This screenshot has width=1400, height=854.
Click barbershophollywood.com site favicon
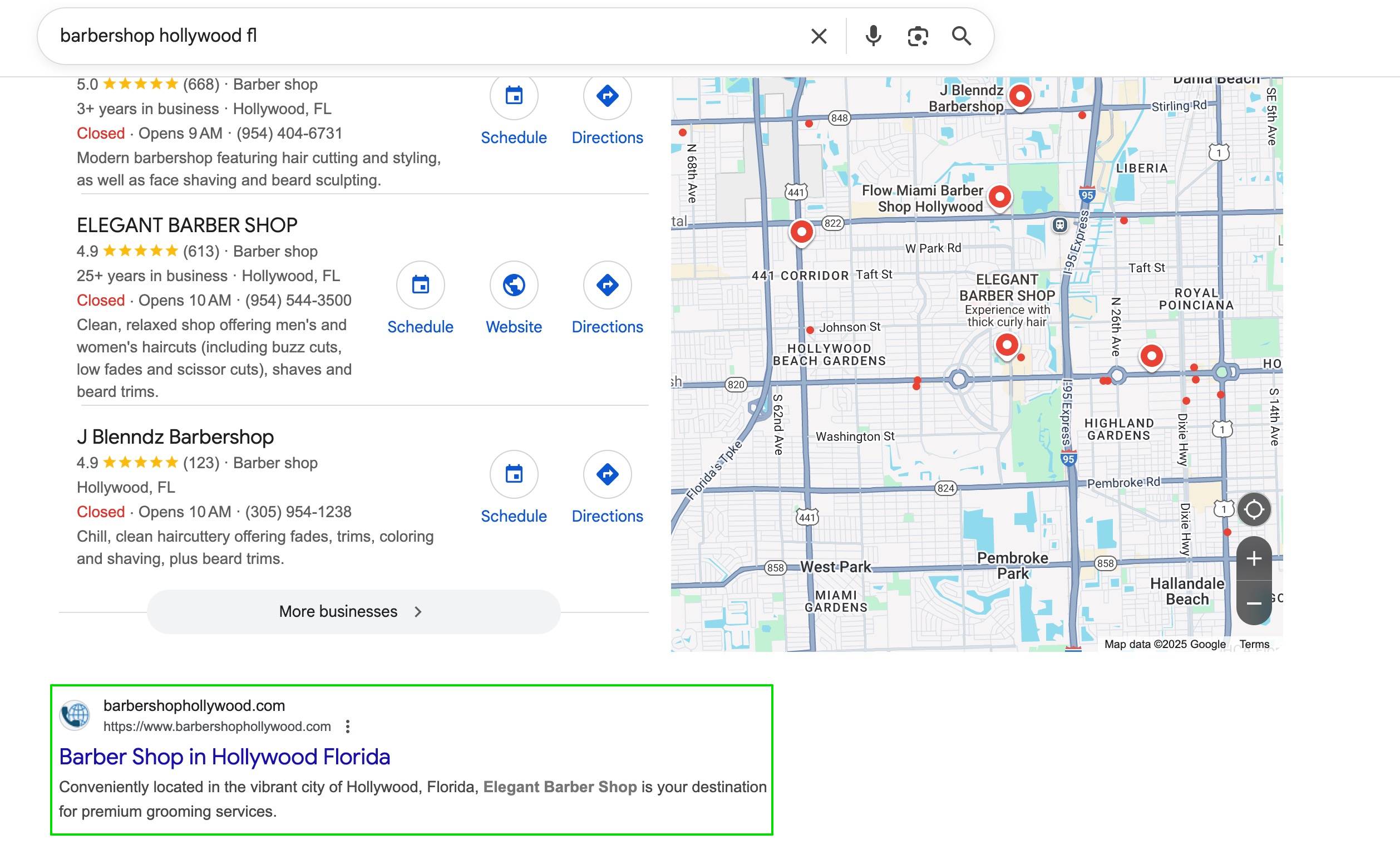pos(75,715)
